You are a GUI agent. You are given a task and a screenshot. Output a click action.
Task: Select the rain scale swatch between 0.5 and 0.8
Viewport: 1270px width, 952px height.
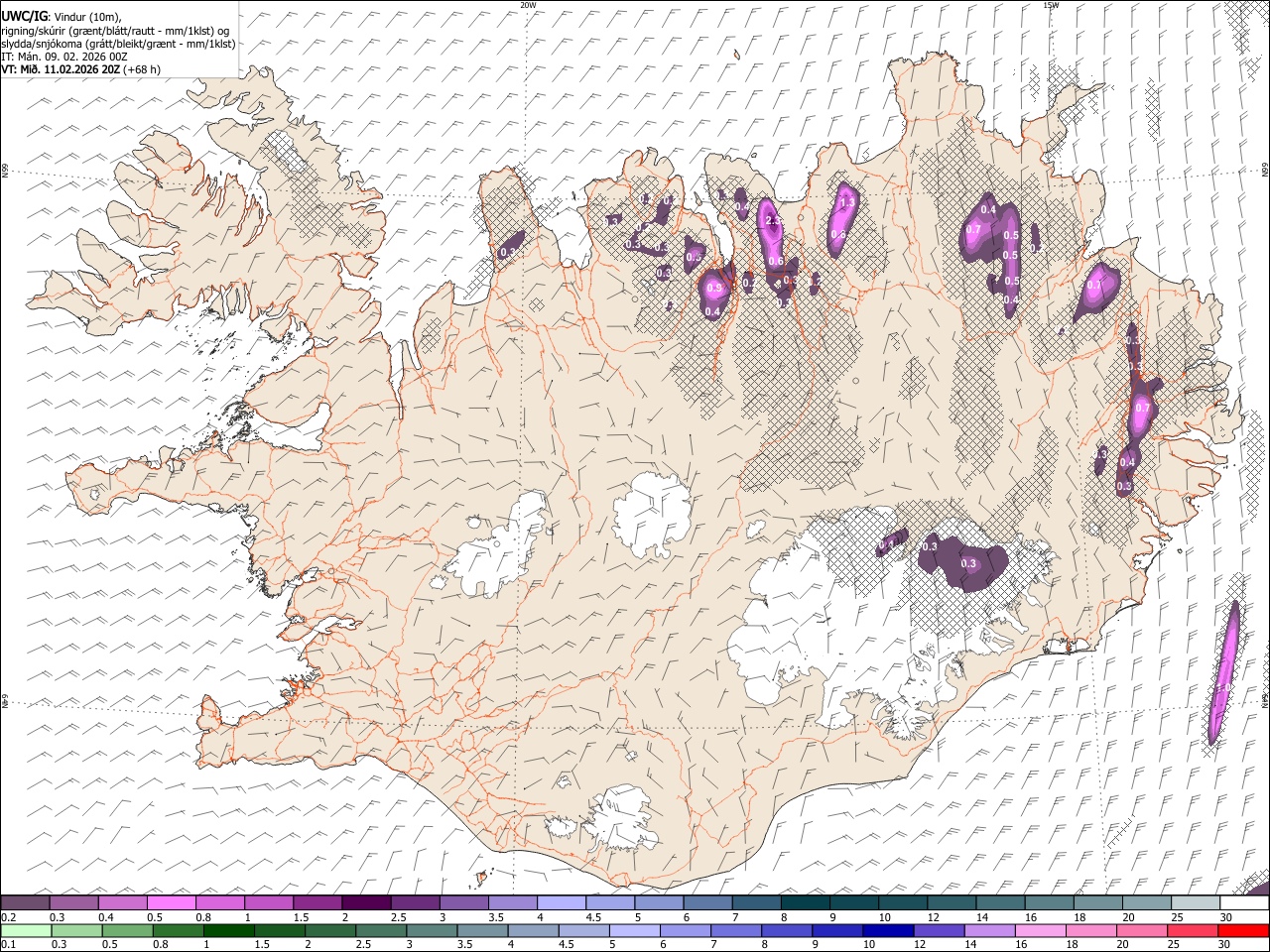(x=128, y=930)
